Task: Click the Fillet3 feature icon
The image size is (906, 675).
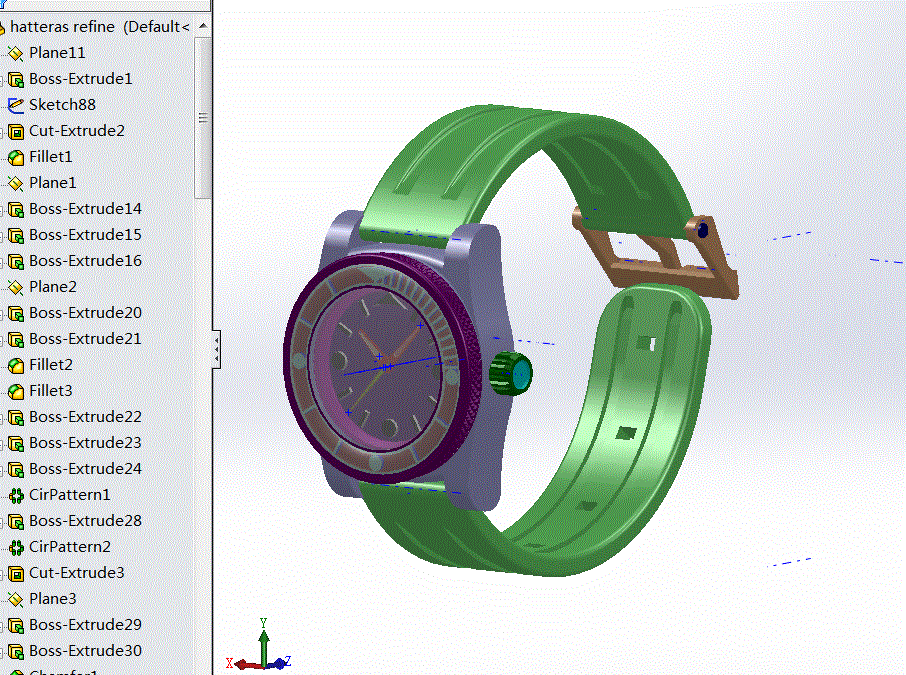Action: 16,391
